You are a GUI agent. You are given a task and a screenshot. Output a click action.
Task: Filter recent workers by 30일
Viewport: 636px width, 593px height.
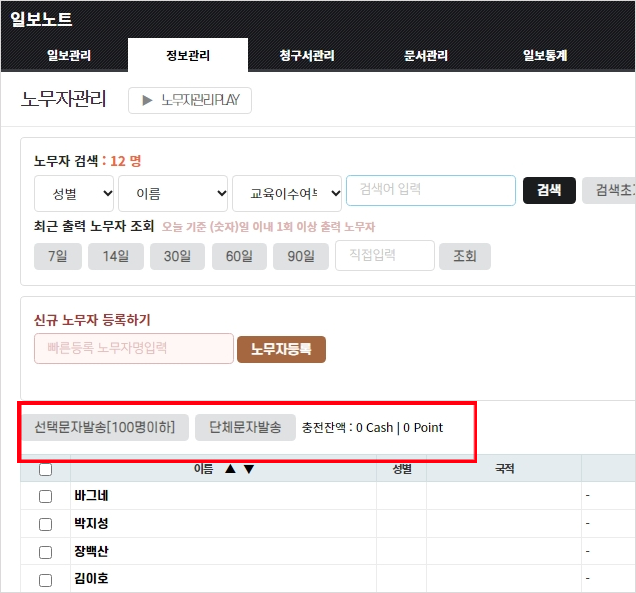click(x=177, y=257)
